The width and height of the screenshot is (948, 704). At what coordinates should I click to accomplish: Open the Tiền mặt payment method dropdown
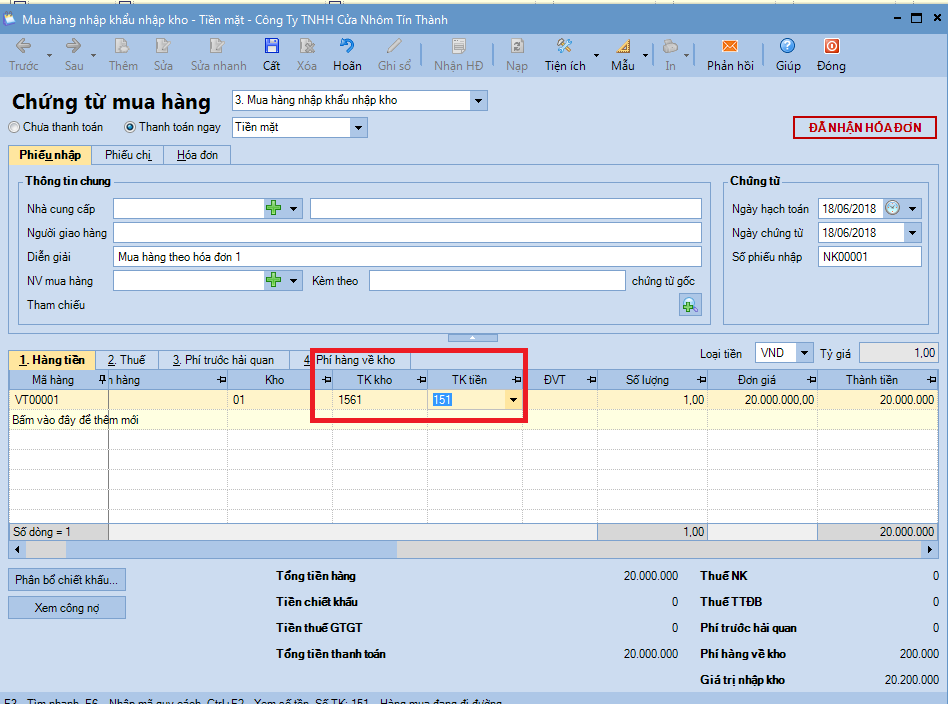(358, 128)
